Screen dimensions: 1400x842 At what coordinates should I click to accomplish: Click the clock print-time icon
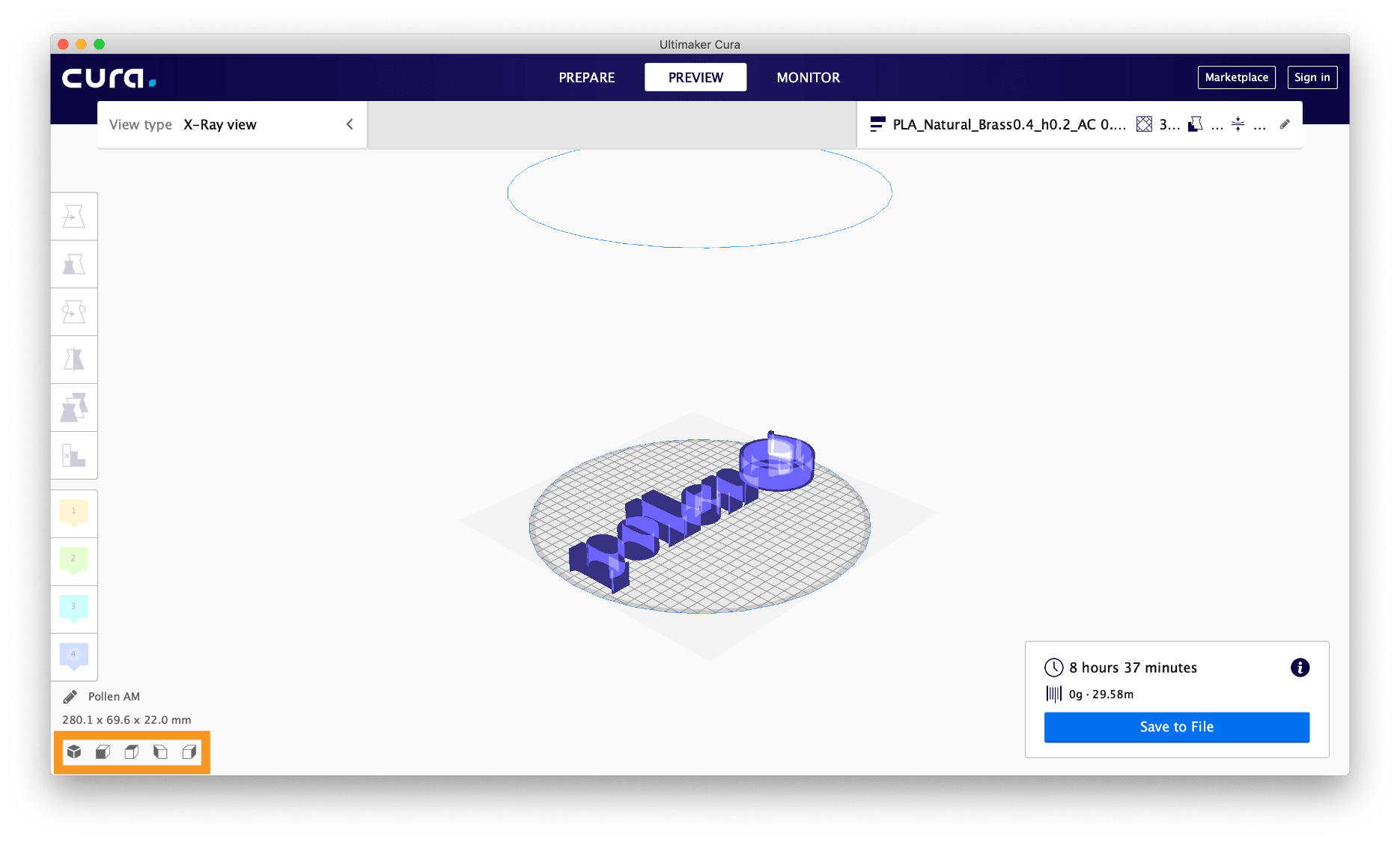(x=1053, y=668)
